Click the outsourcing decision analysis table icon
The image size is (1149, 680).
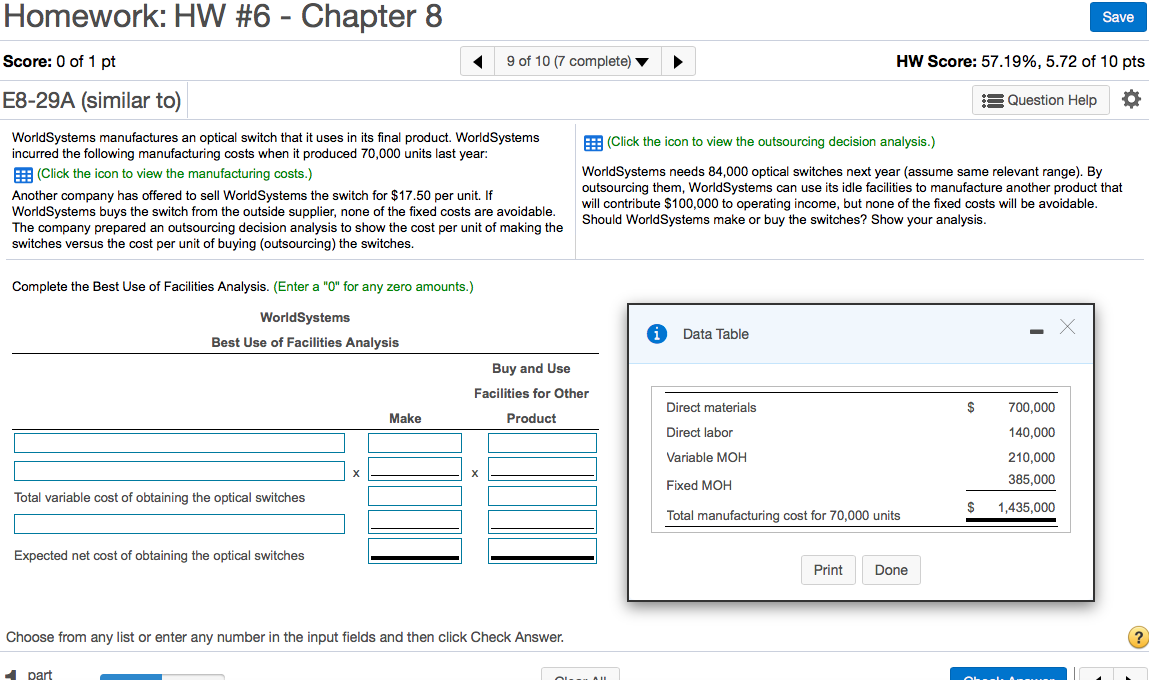pos(593,143)
